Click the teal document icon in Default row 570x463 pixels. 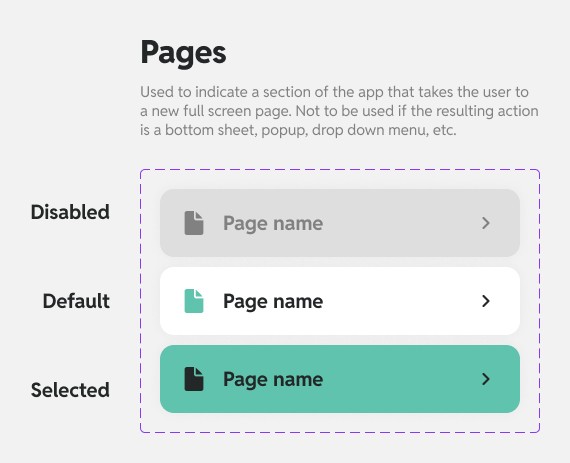(x=194, y=301)
